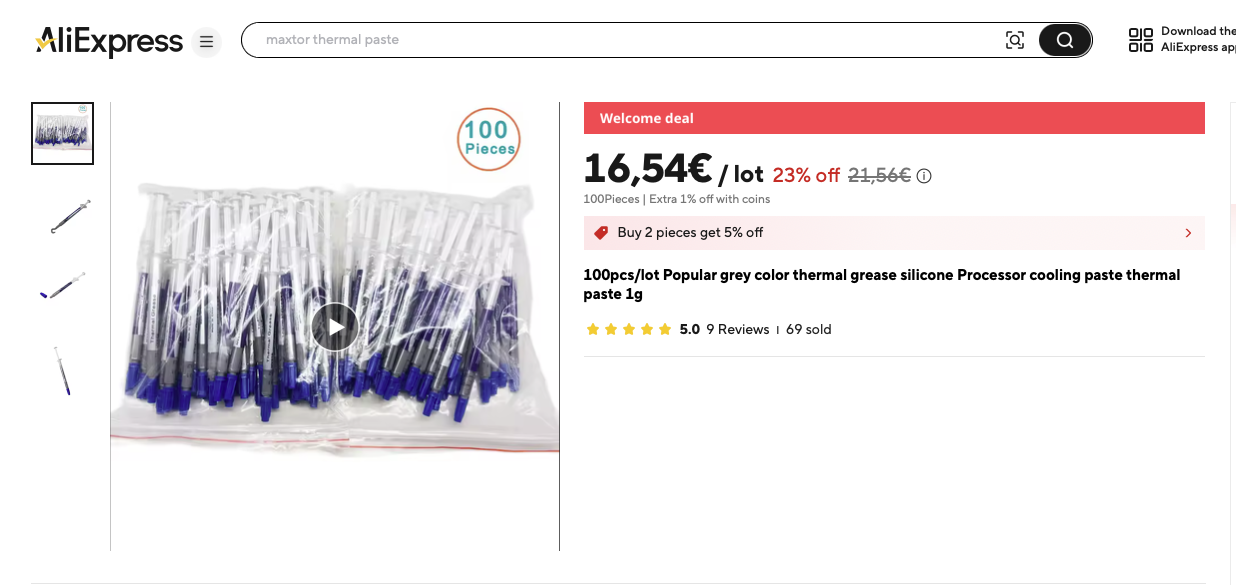Viewport: 1236px width, 585px height.
Task: Click the info icon beside the original price
Action: (923, 175)
